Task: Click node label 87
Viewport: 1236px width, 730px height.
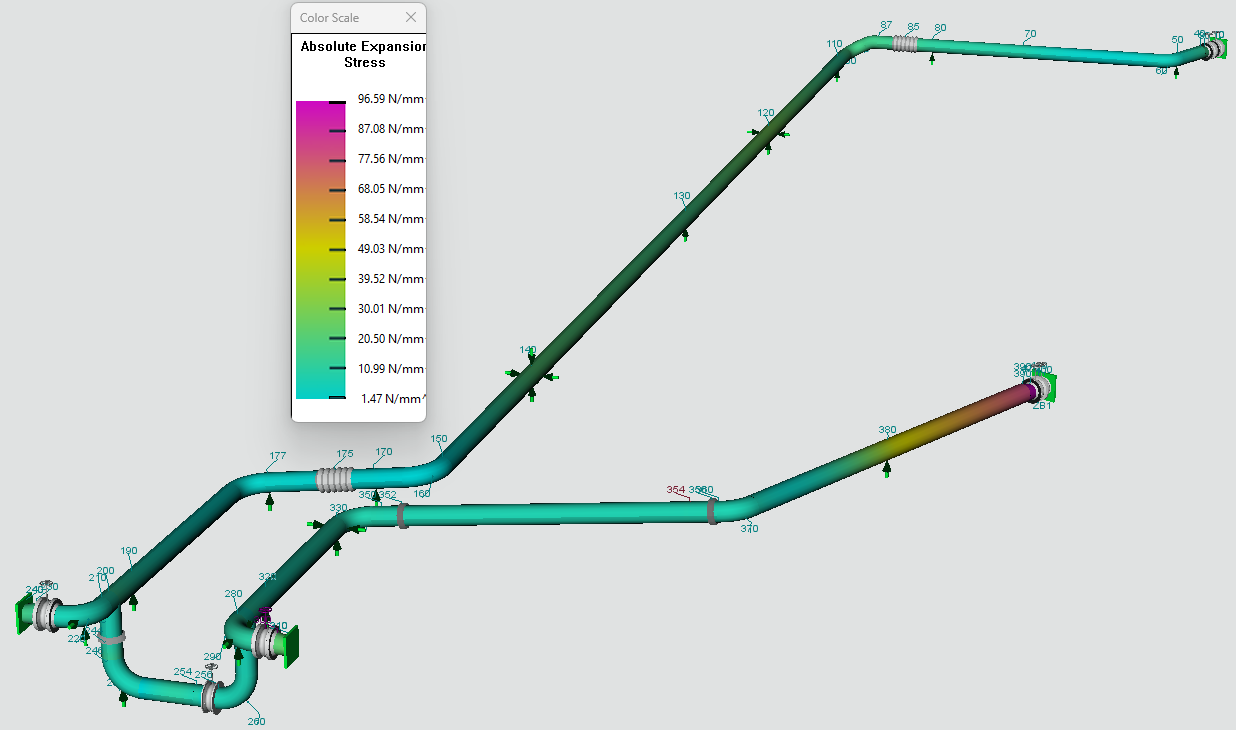Action: click(886, 25)
